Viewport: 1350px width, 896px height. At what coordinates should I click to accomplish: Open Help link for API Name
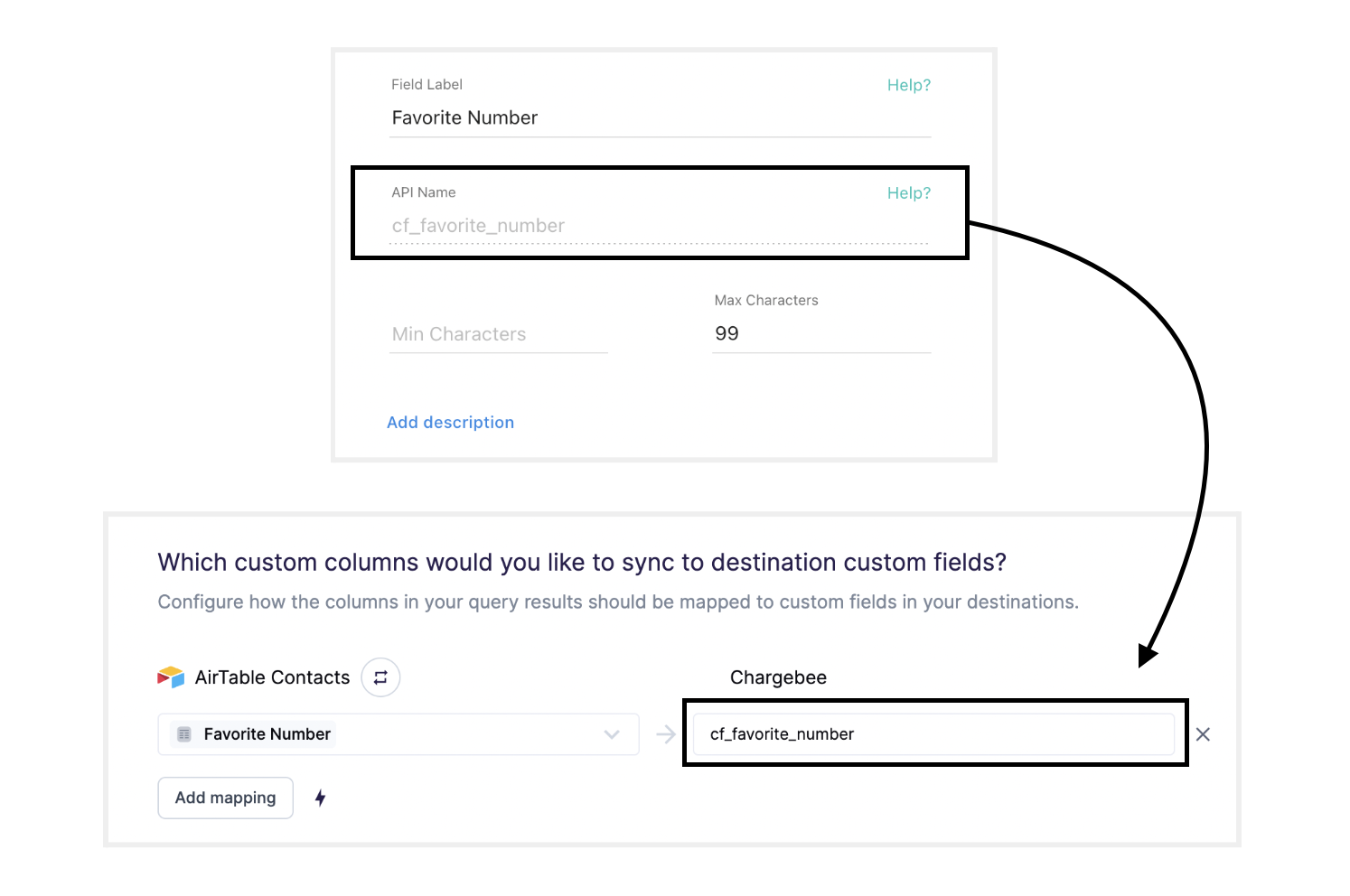pyautogui.click(x=908, y=193)
